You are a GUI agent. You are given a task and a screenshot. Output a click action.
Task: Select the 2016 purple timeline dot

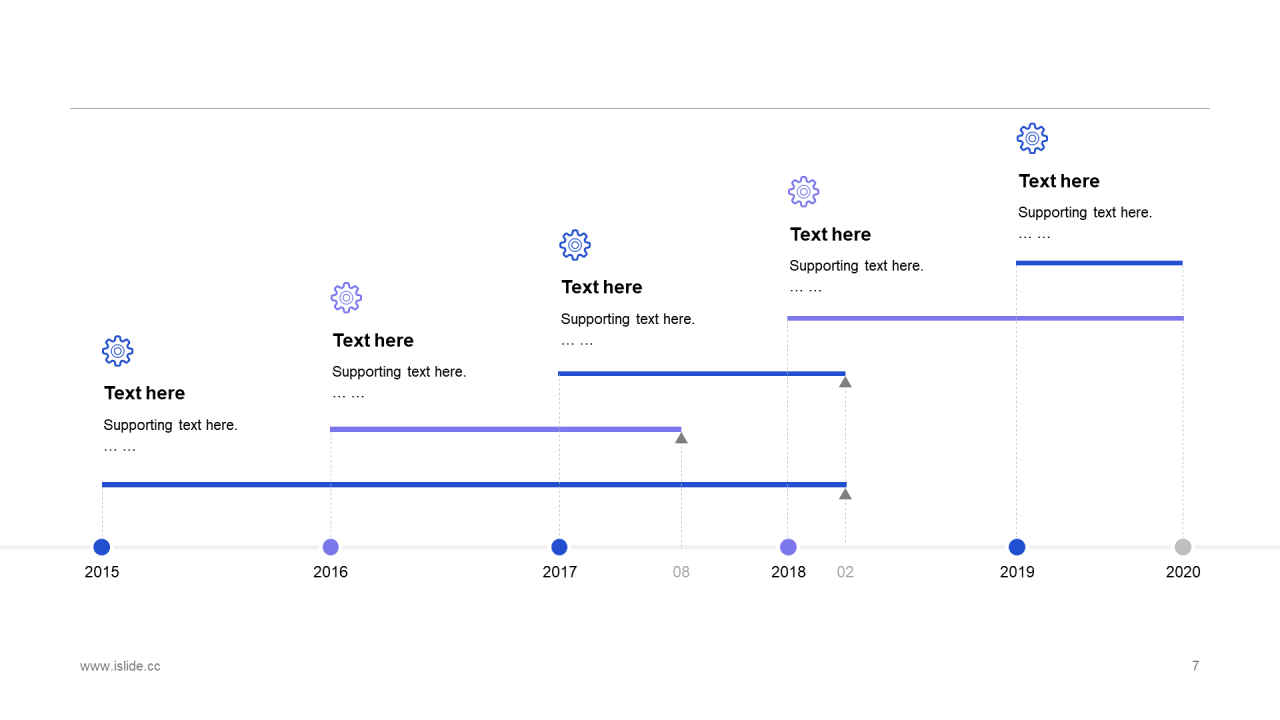point(331,547)
